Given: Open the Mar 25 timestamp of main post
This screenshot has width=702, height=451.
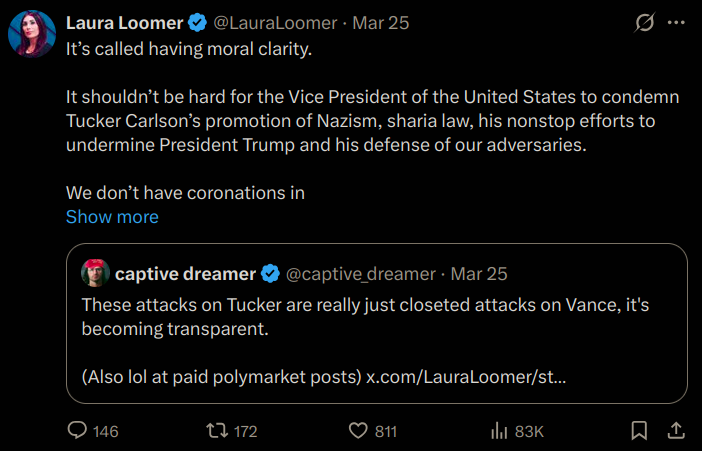Looking at the screenshot, I should pos(381,23).
